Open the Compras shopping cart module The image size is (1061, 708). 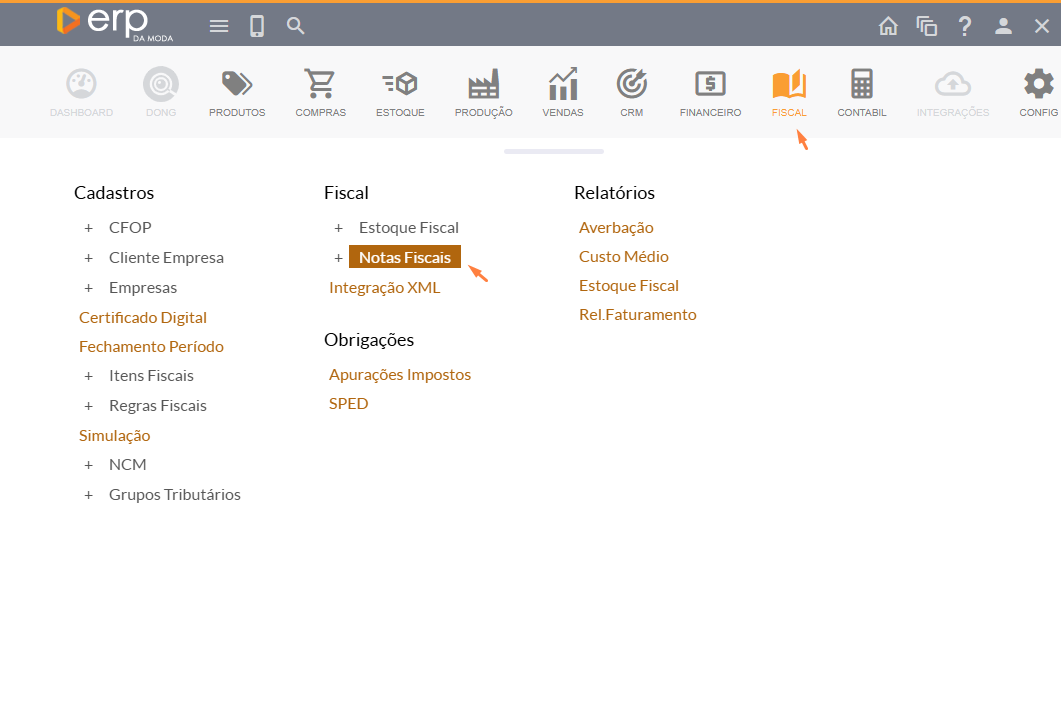(x=320, y=85)
